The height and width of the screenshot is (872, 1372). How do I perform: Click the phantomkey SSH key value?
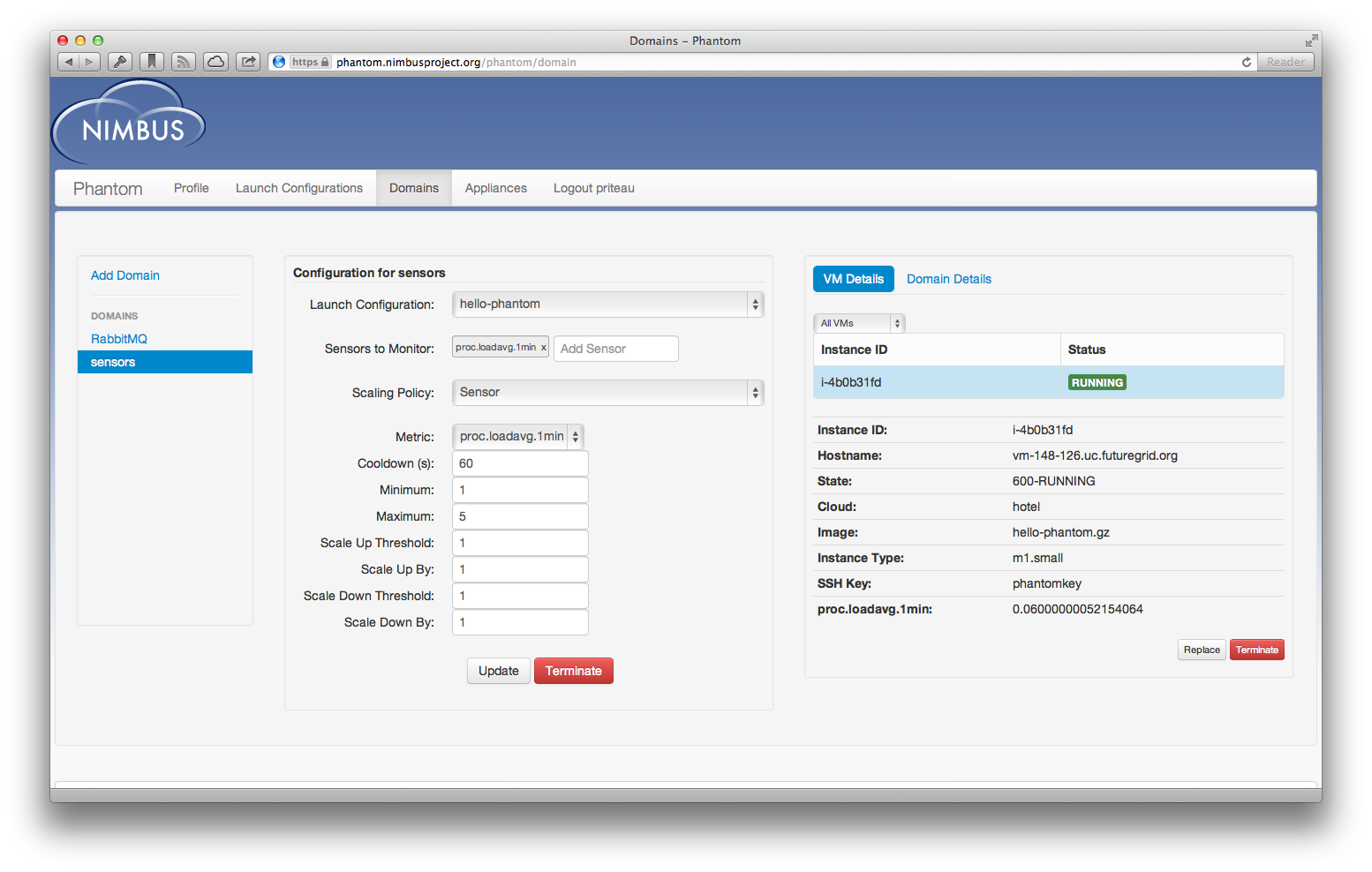pos(1046,583)
